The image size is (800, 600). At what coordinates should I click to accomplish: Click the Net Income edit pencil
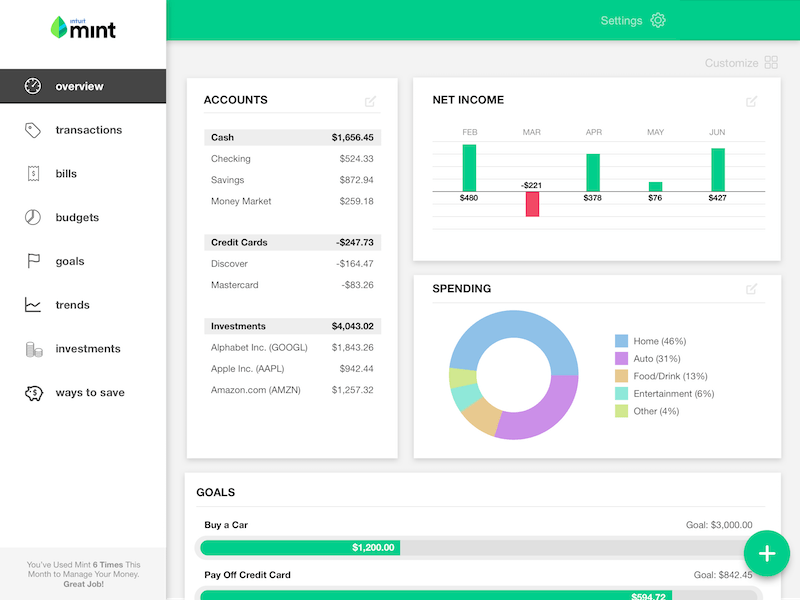coord(752,101)
